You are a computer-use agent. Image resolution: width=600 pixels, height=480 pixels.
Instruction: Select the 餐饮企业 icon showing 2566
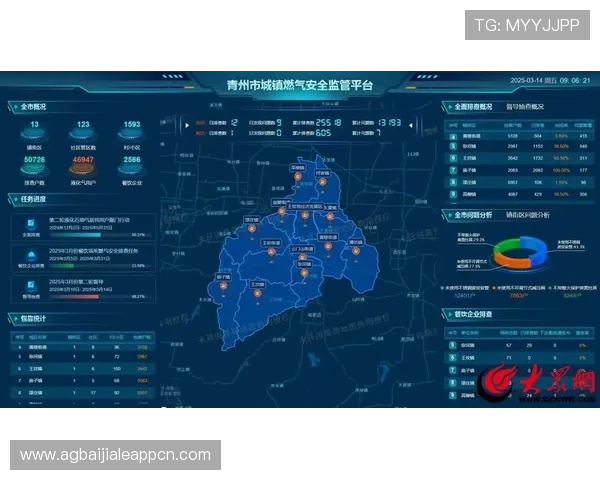coord(132,165)
